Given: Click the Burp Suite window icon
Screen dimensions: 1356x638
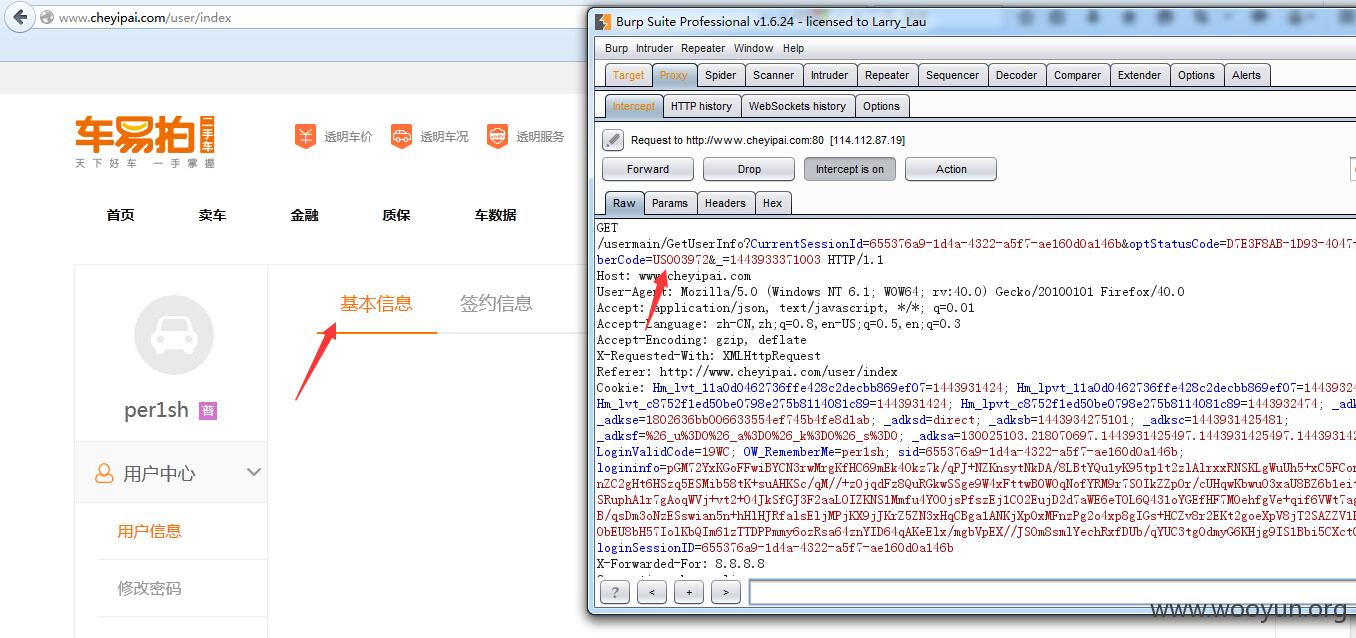Looking at the screenshot, I should tap(602, 22).
